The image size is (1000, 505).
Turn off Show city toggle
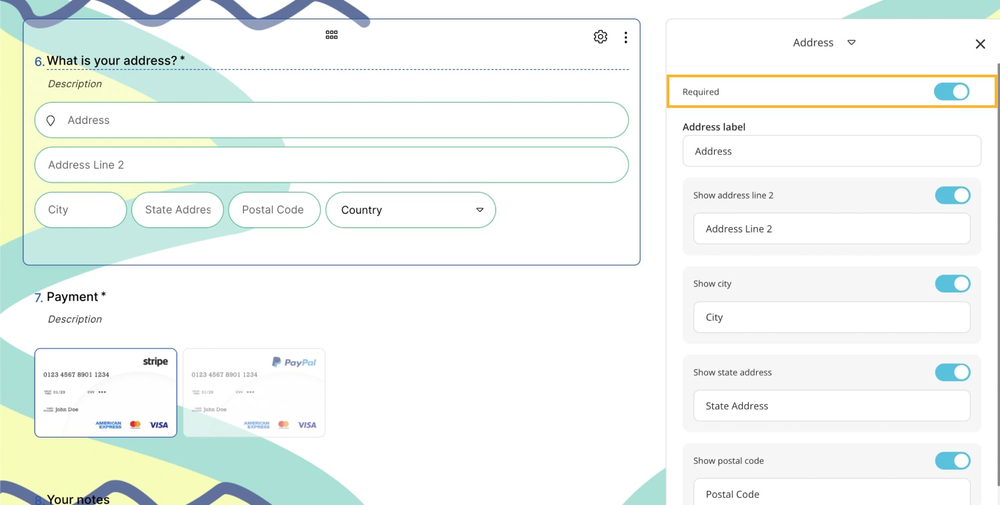(x=952, y=284)
